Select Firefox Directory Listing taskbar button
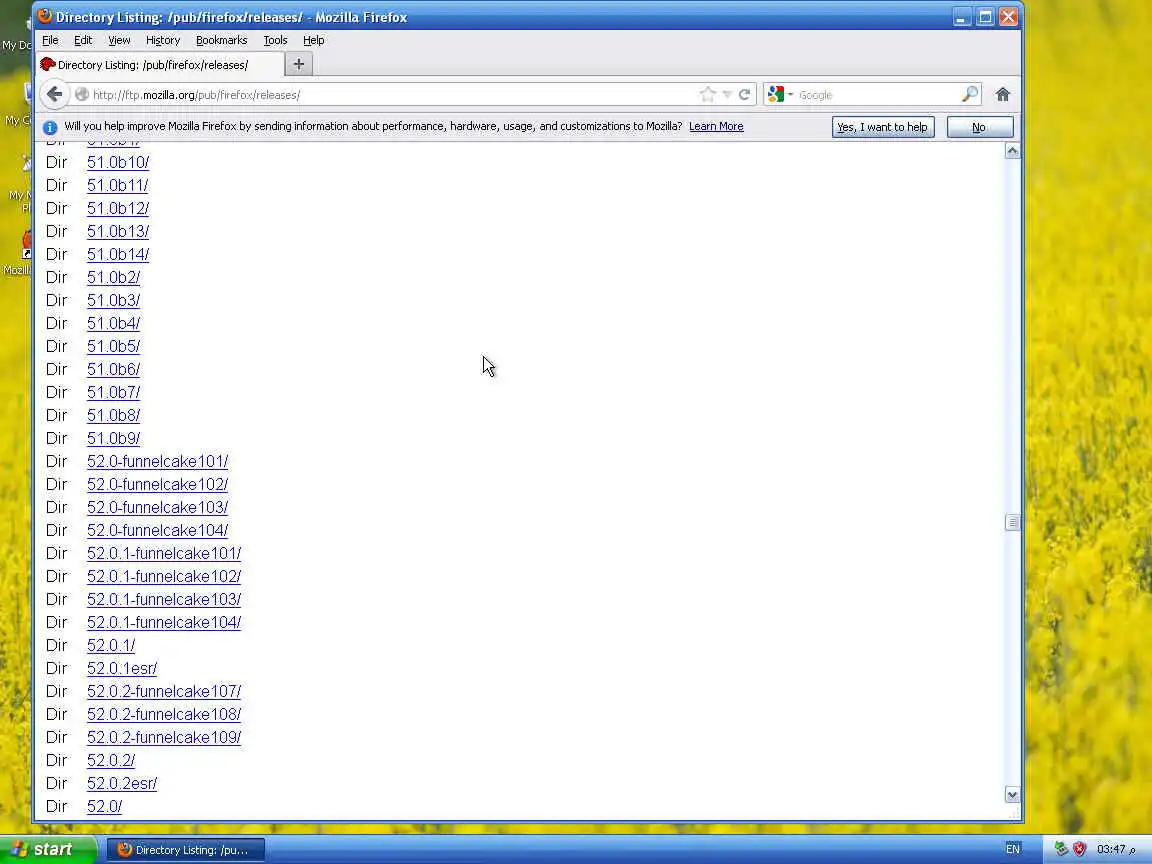1152x864 pixels. (186, 850)
